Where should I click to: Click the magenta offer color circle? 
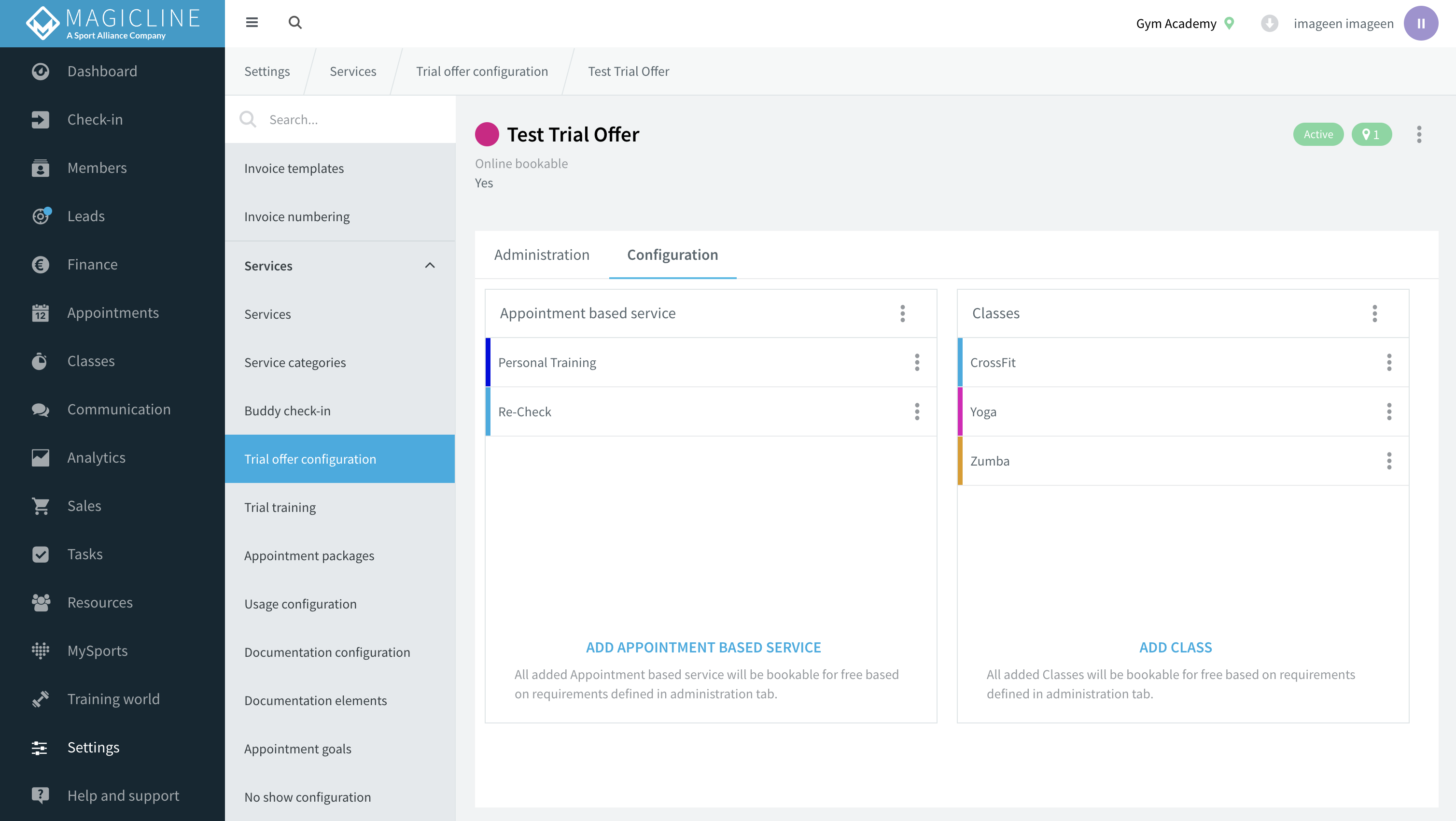[487, 135]
